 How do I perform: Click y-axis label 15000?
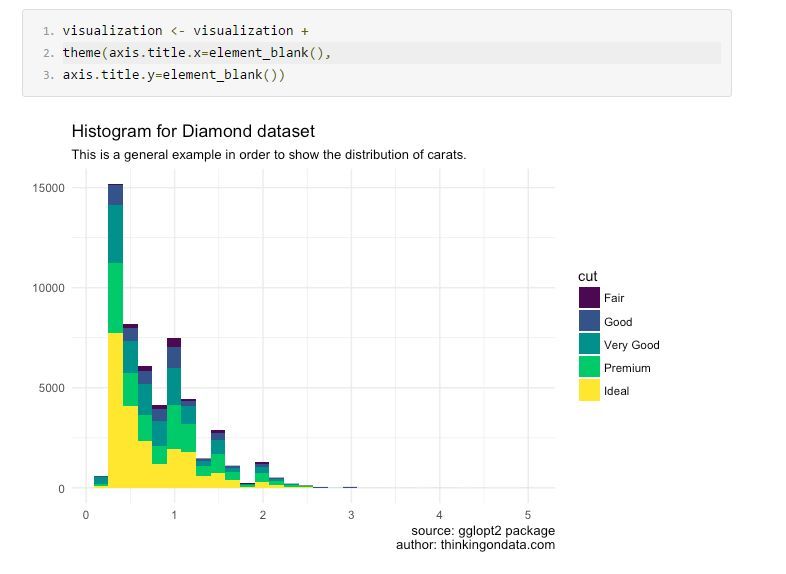coord(49,188)
